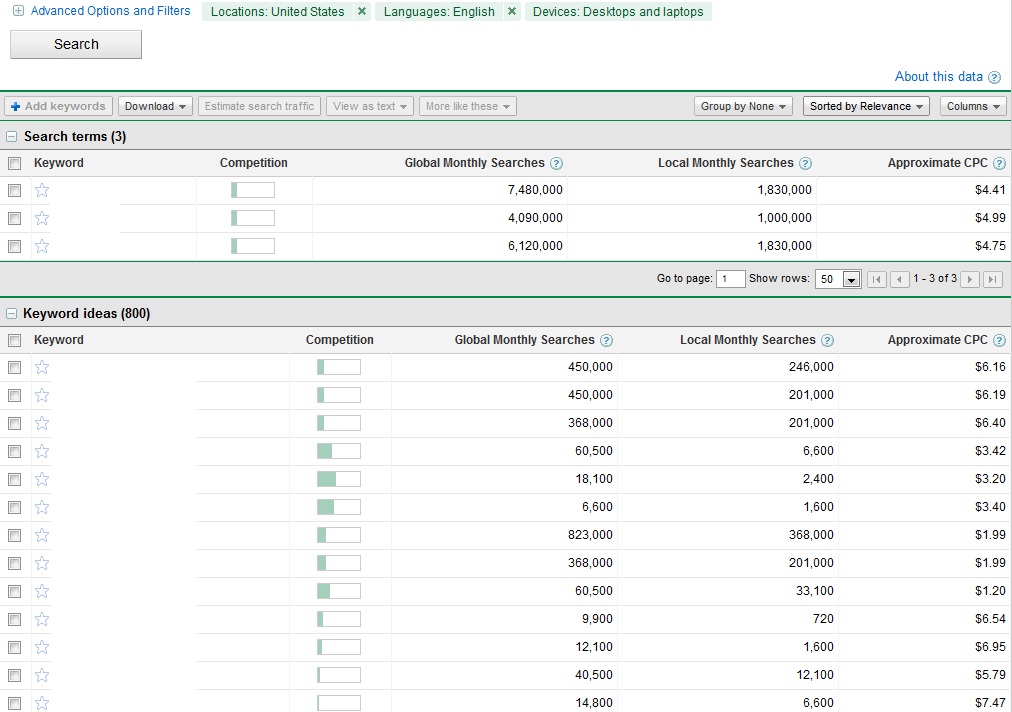Click the Search button
The width and height of the screenshot is (1012, 712).
pyautogui.click(x=76, y=45)
